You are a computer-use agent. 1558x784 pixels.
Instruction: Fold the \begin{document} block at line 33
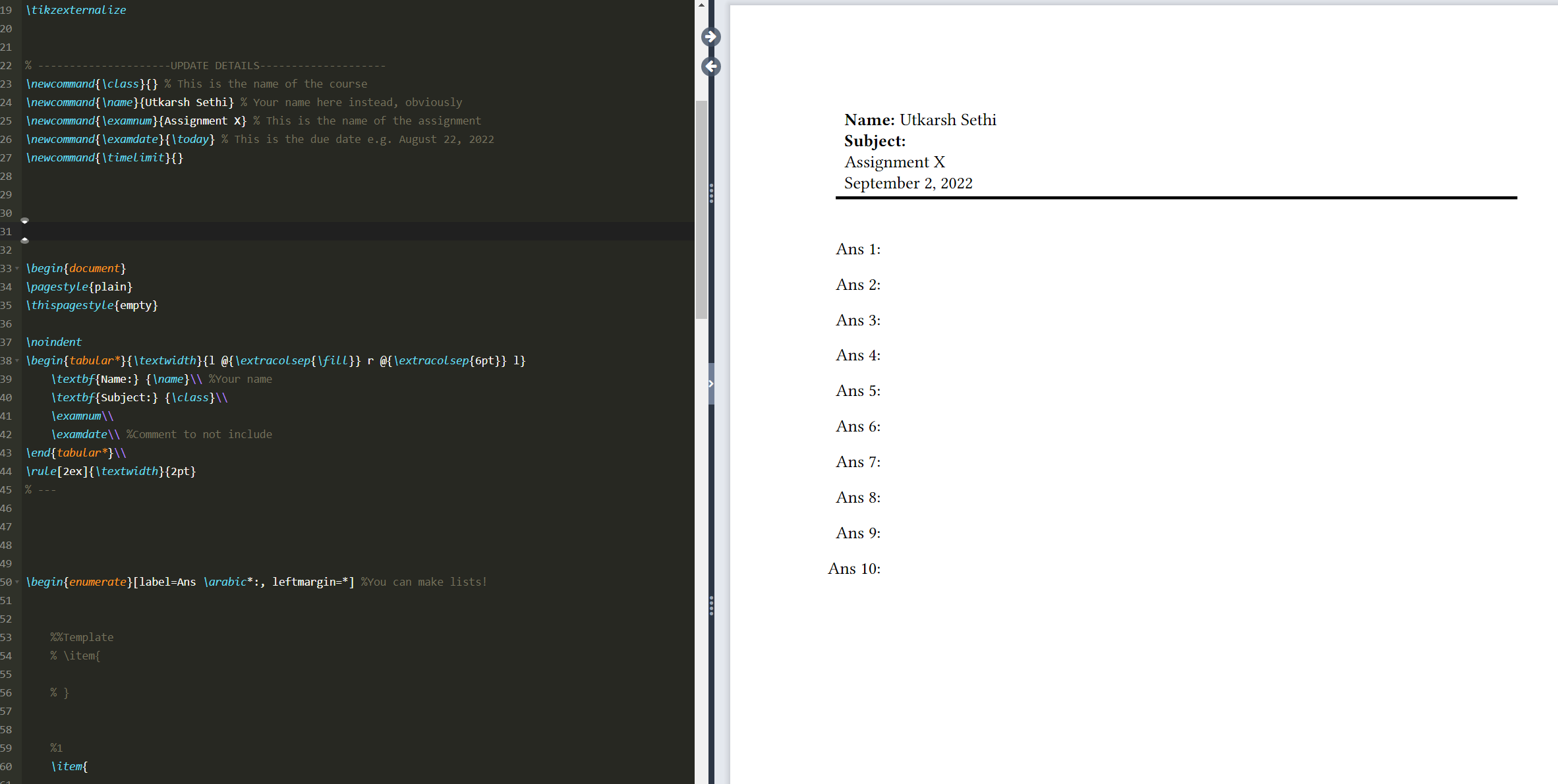pos(17,269)
